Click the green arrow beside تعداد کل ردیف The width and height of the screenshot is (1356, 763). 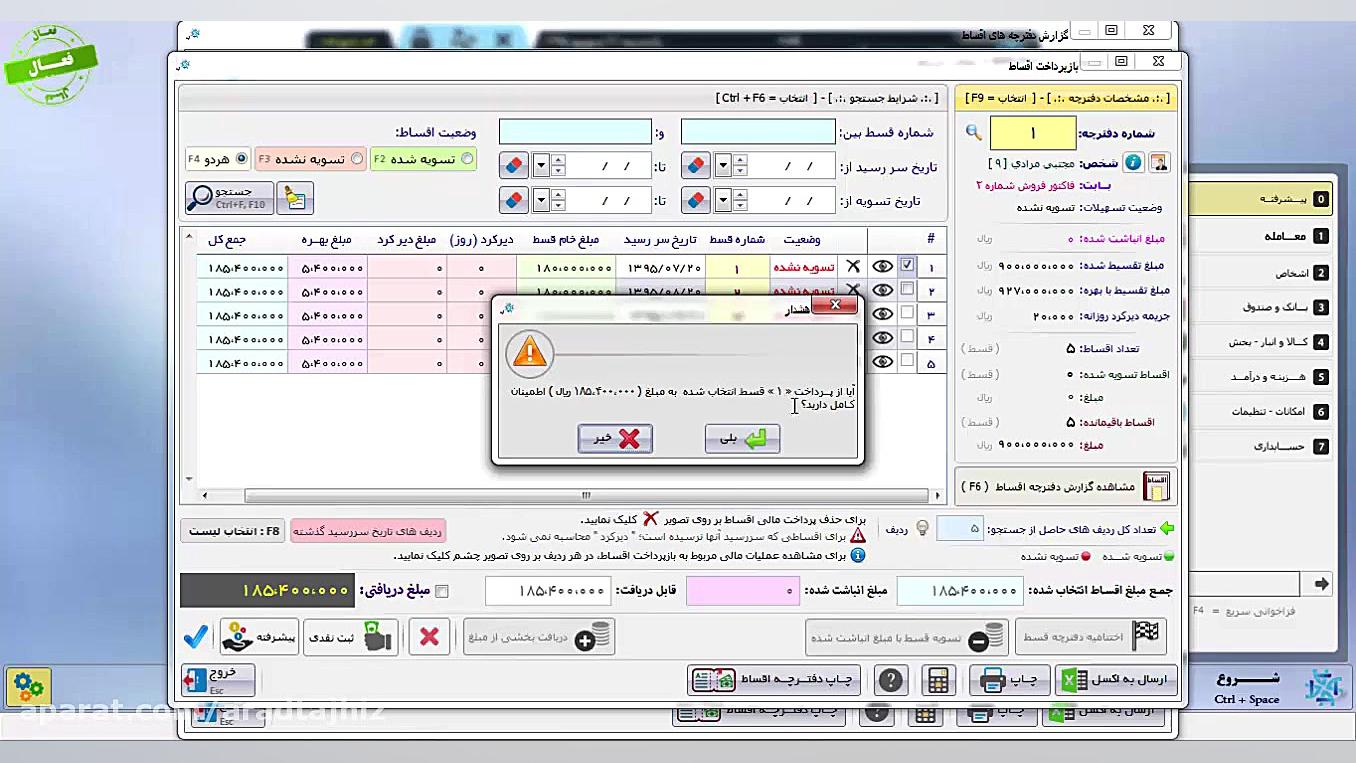coord(1166,528)
